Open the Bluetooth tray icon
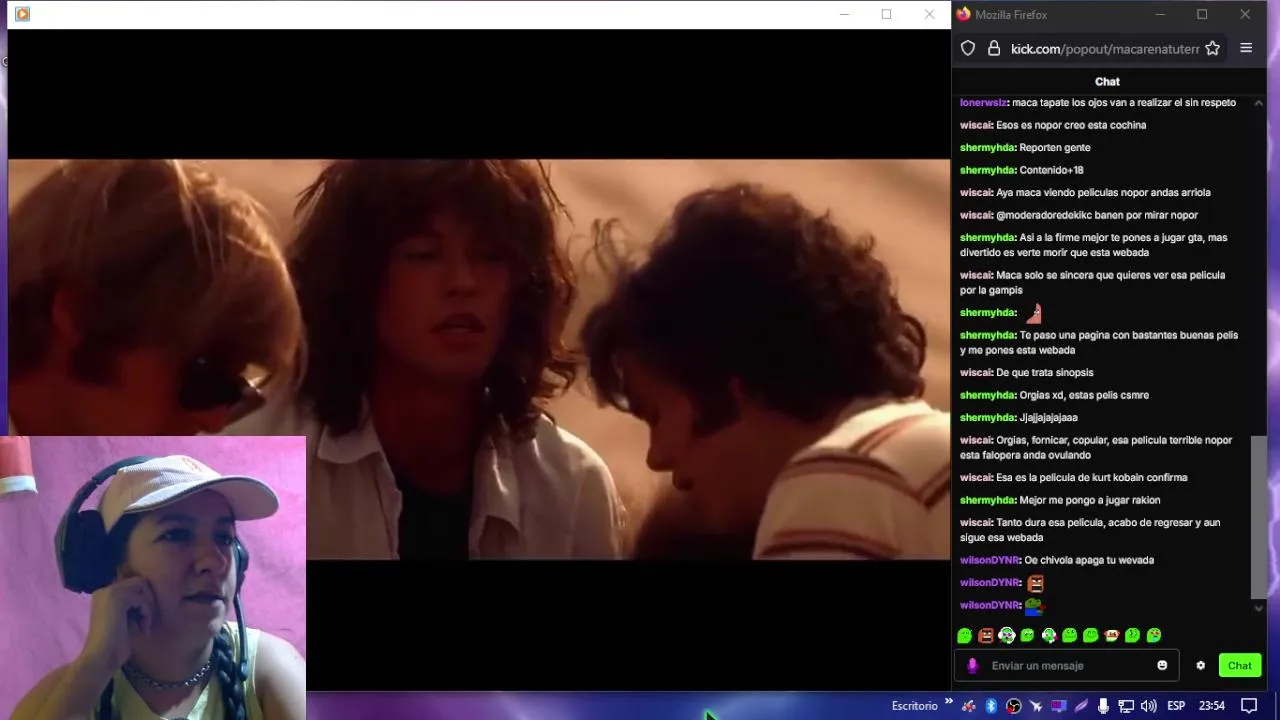 pos(991,706)
